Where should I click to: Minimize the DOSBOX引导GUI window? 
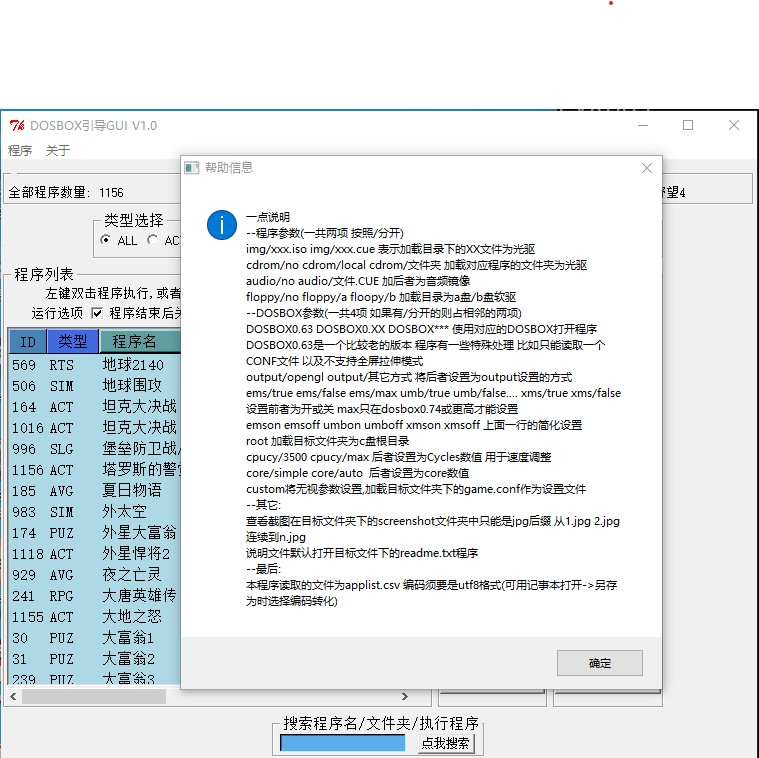643,125
